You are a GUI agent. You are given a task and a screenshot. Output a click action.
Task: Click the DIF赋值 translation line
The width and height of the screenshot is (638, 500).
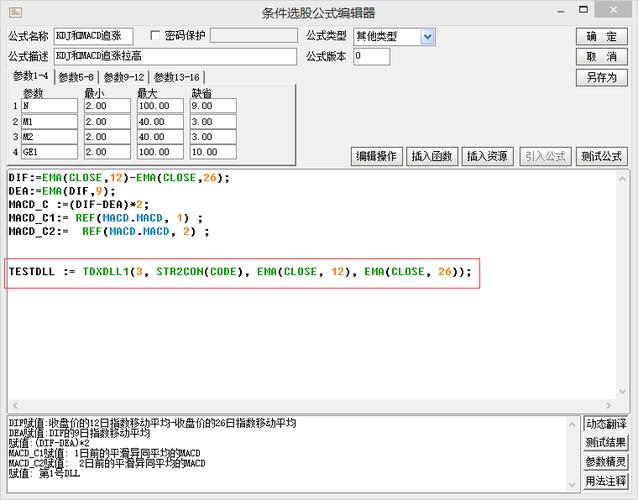point(152,423)
